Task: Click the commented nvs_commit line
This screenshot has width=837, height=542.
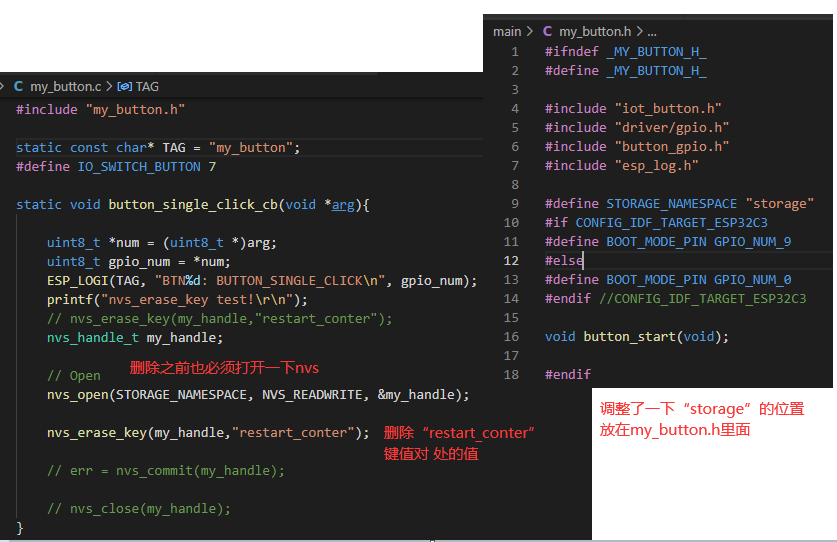Action: point(166,470)
